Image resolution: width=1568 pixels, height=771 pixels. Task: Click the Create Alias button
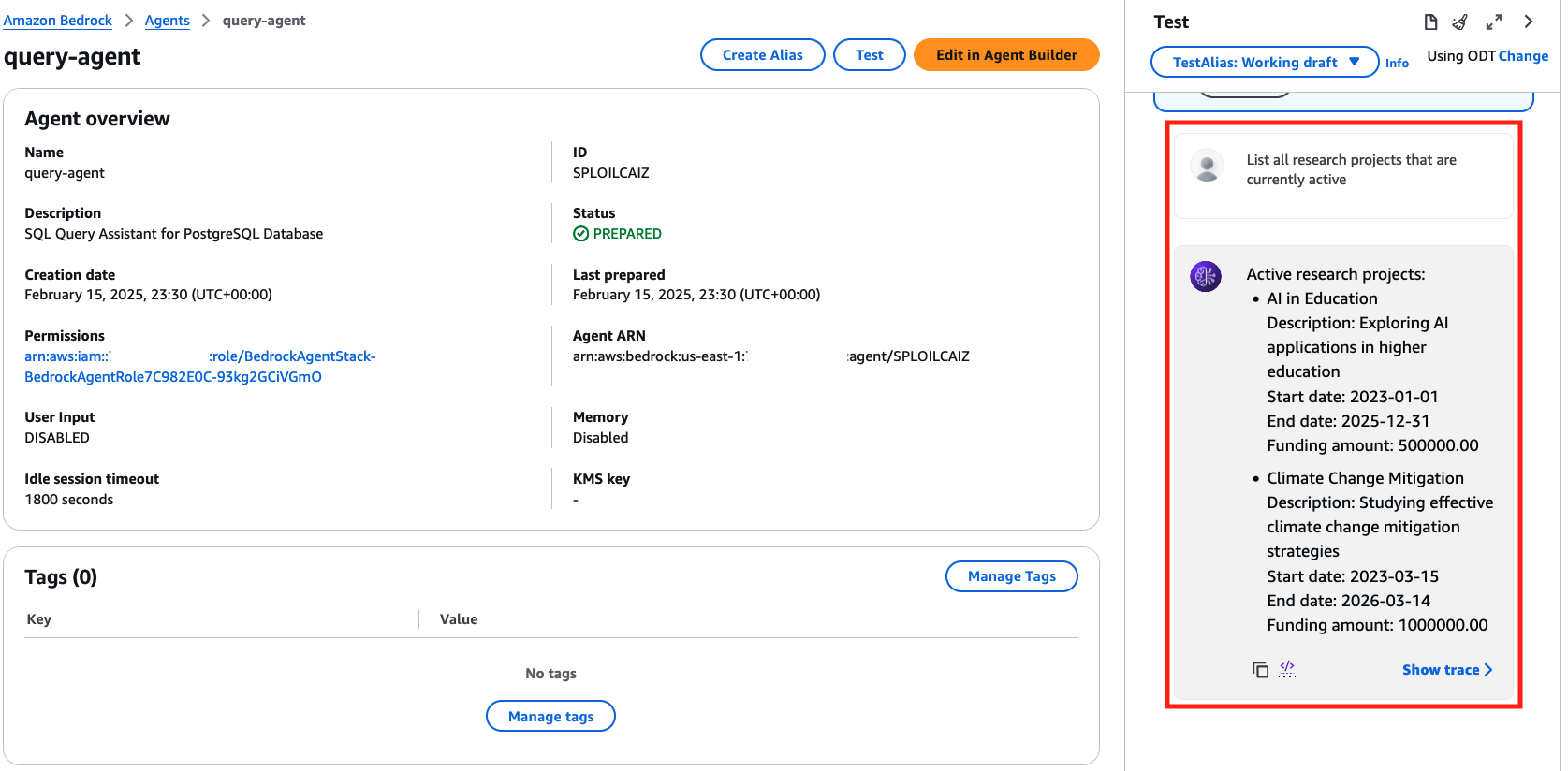point(763,55)
